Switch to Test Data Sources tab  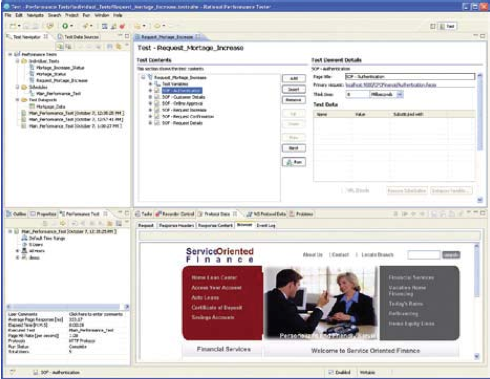coord(78,37)
